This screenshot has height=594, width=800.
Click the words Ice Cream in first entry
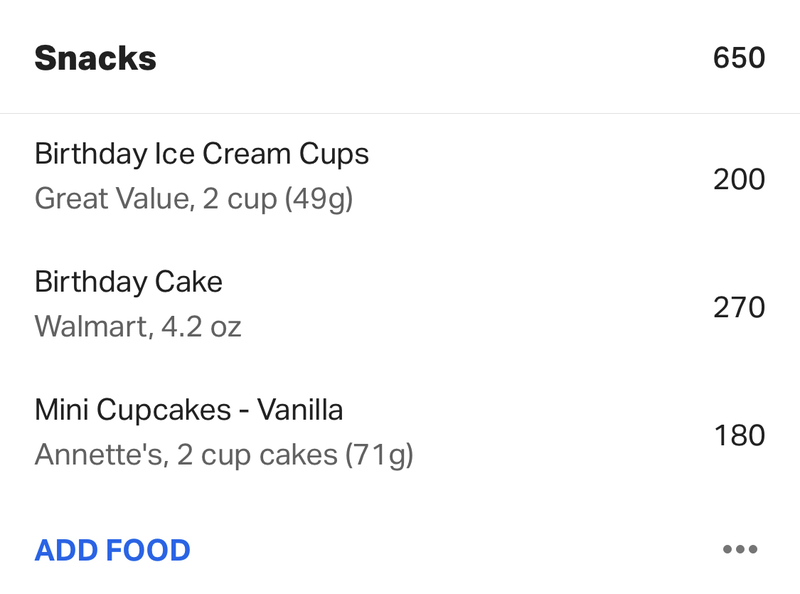pyautogui.click(x=222, y=154)
